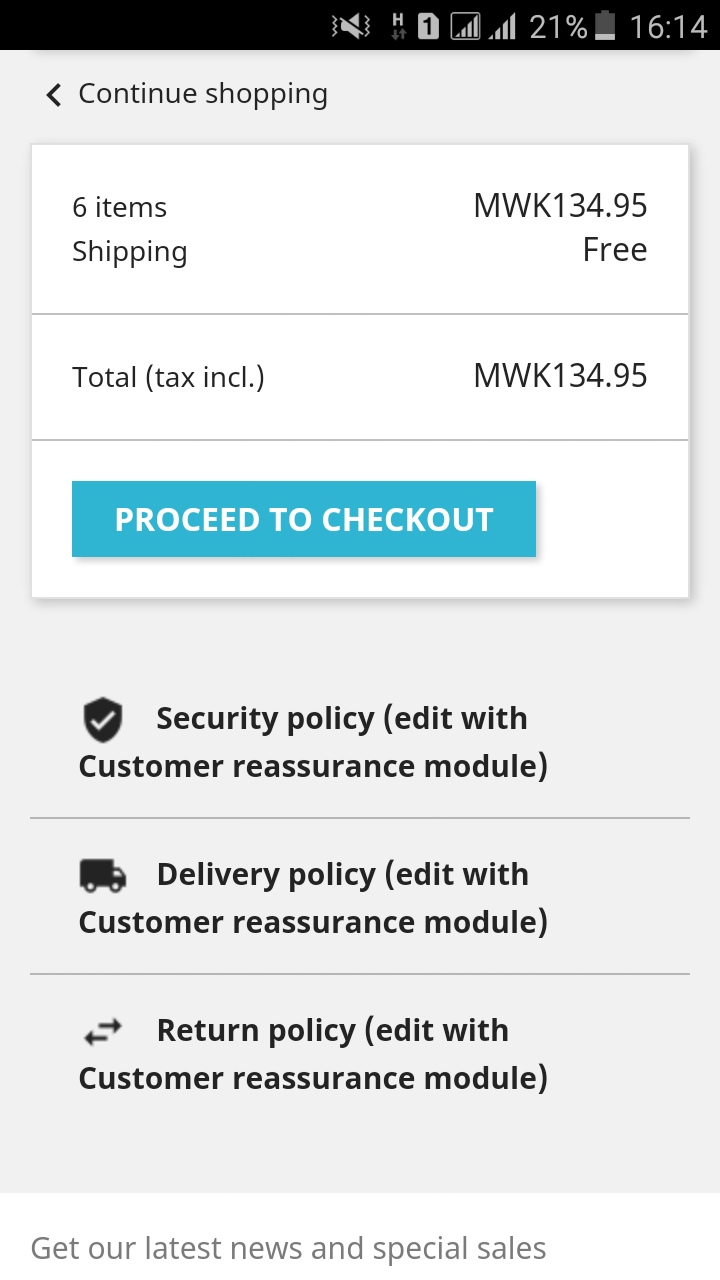Tap the 16:14 clock in status bar
This screenshot has width=720, height=1280.
pos(668,26)
